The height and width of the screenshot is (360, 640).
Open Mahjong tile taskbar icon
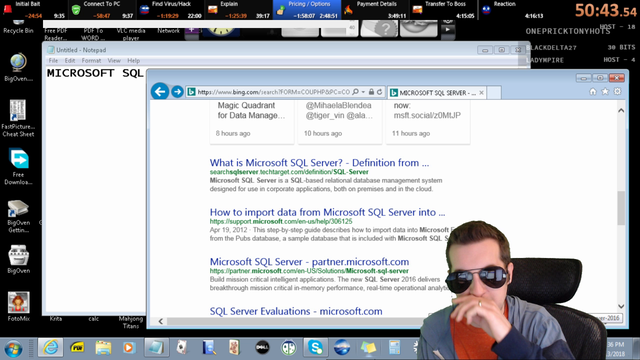(235, 348)
